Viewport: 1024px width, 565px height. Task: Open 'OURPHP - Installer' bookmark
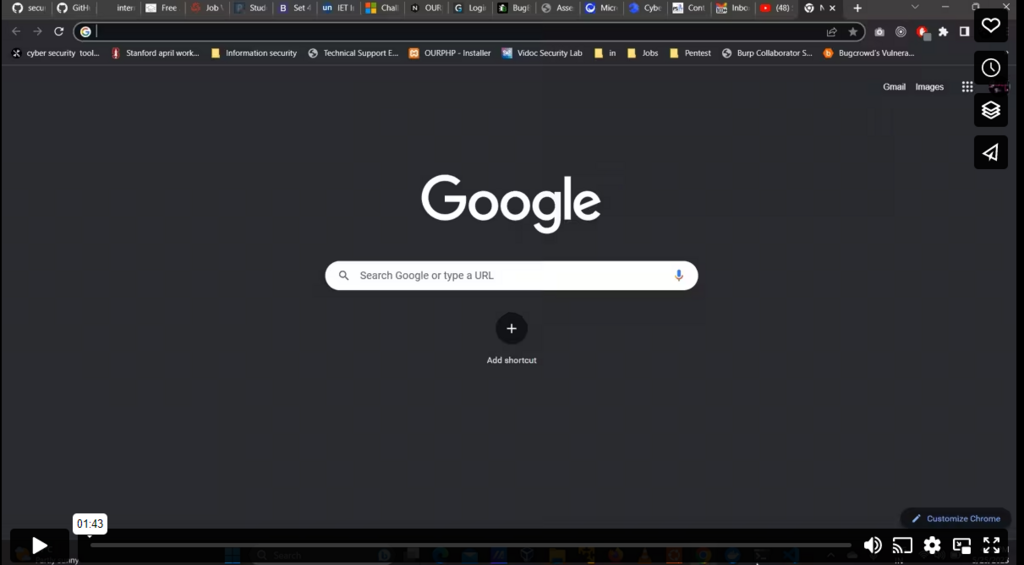450,53
